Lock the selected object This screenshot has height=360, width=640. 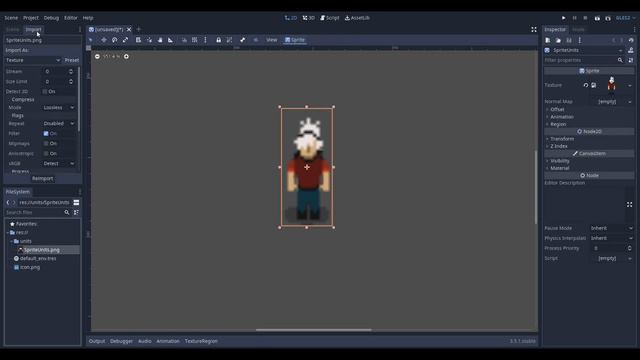[x=218, y=40]
